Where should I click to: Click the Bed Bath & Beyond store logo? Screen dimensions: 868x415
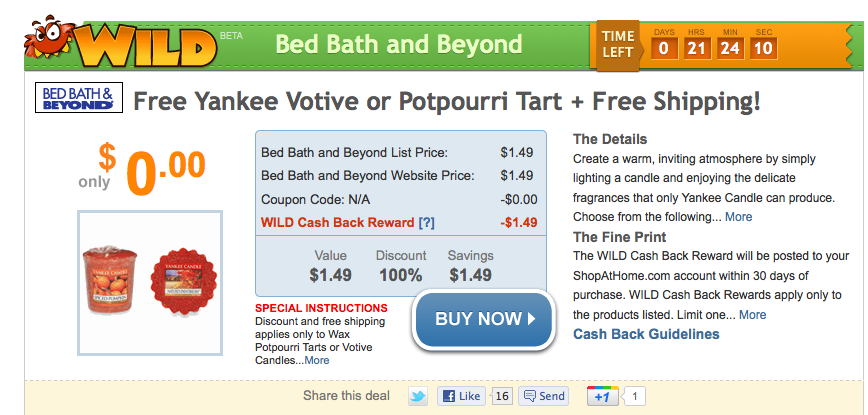[79, 100]
